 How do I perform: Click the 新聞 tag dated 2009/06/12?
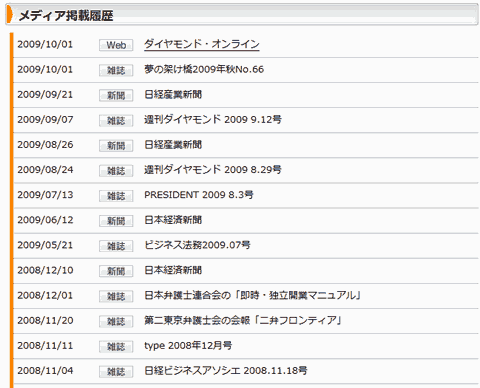click(x=116, y=221)
